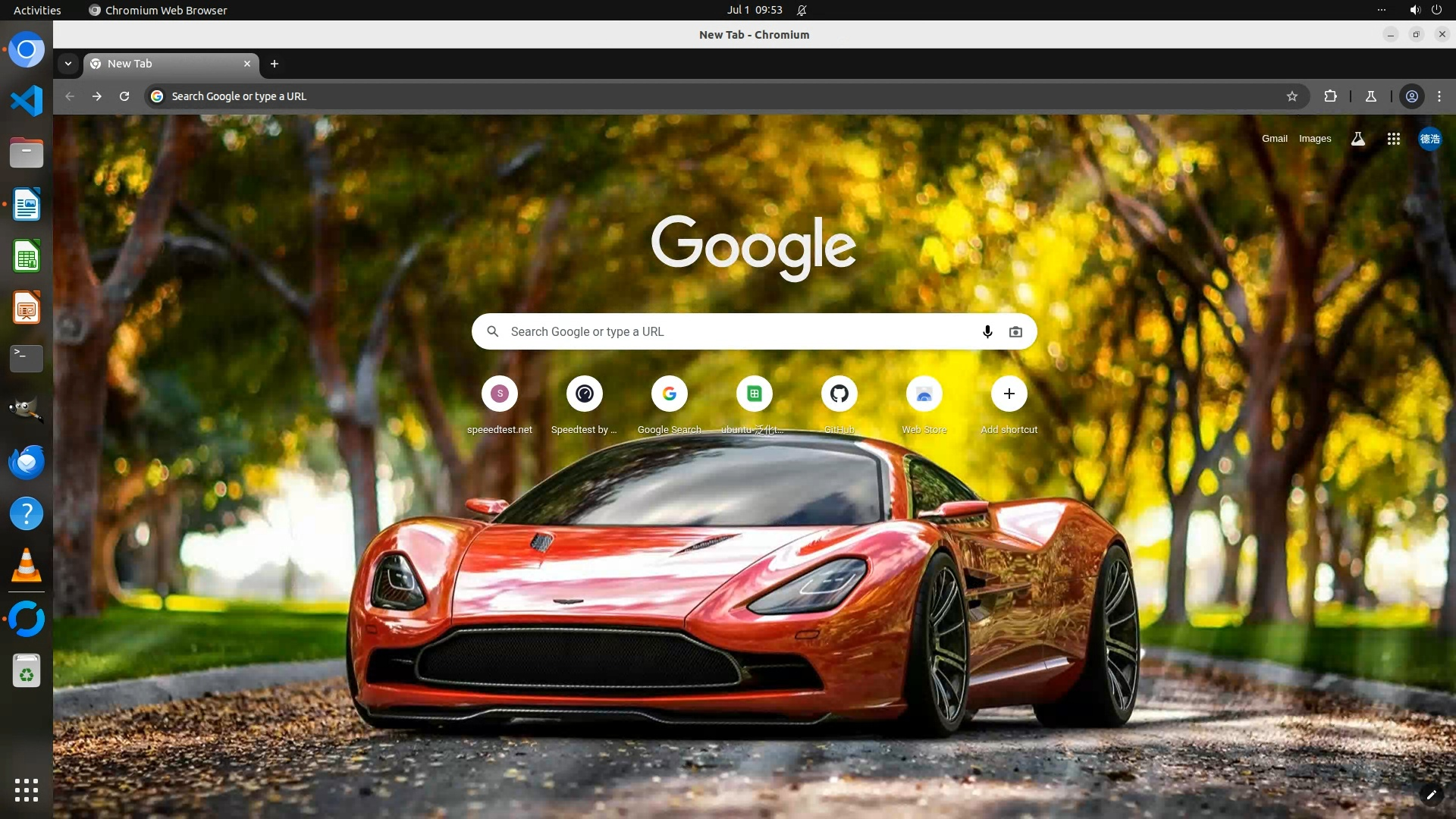Customize Chromium with the pencil icon
Image resolution: width=1456 pixels, height=819 pixels.
point(1431,795)
